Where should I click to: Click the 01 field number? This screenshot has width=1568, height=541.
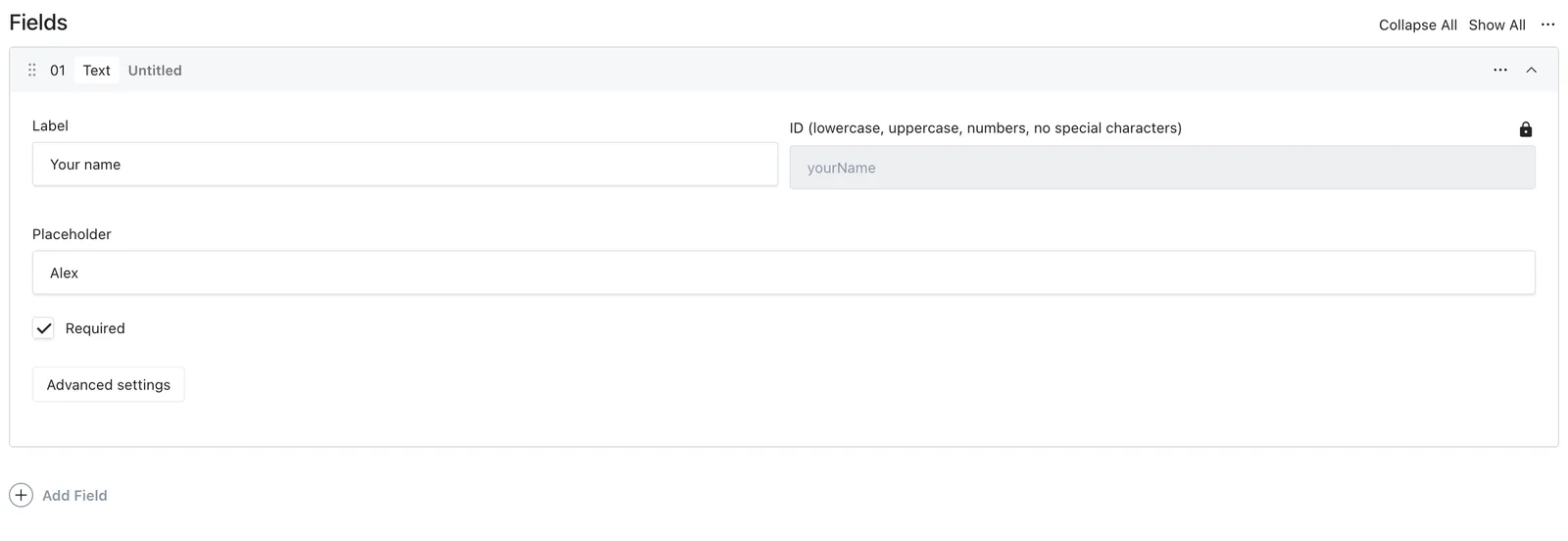(x=58, y=71)
